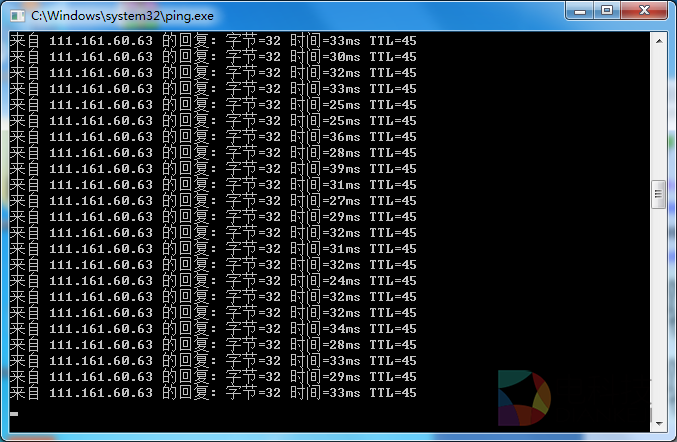Select the reply line showing 34ms

[212, 329]
